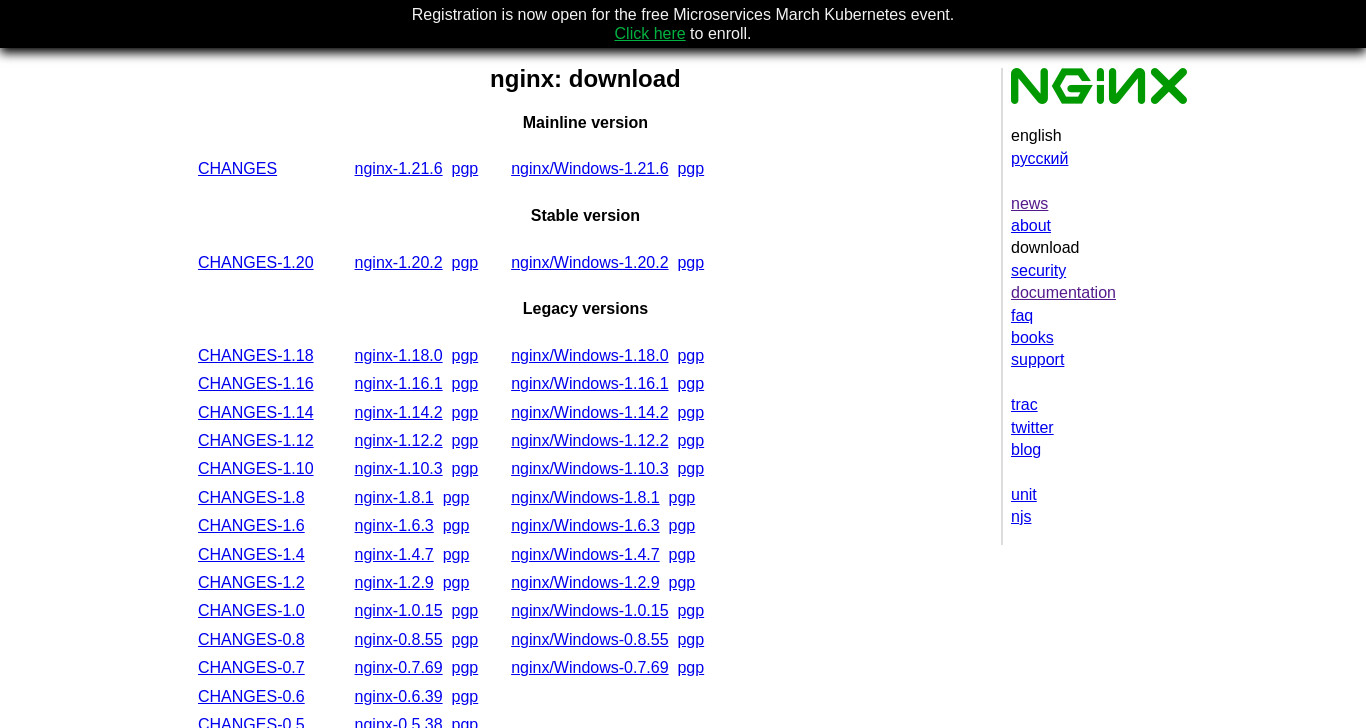
Task: Download nginx/Windows-1.0.15
Action: [590, 611]
